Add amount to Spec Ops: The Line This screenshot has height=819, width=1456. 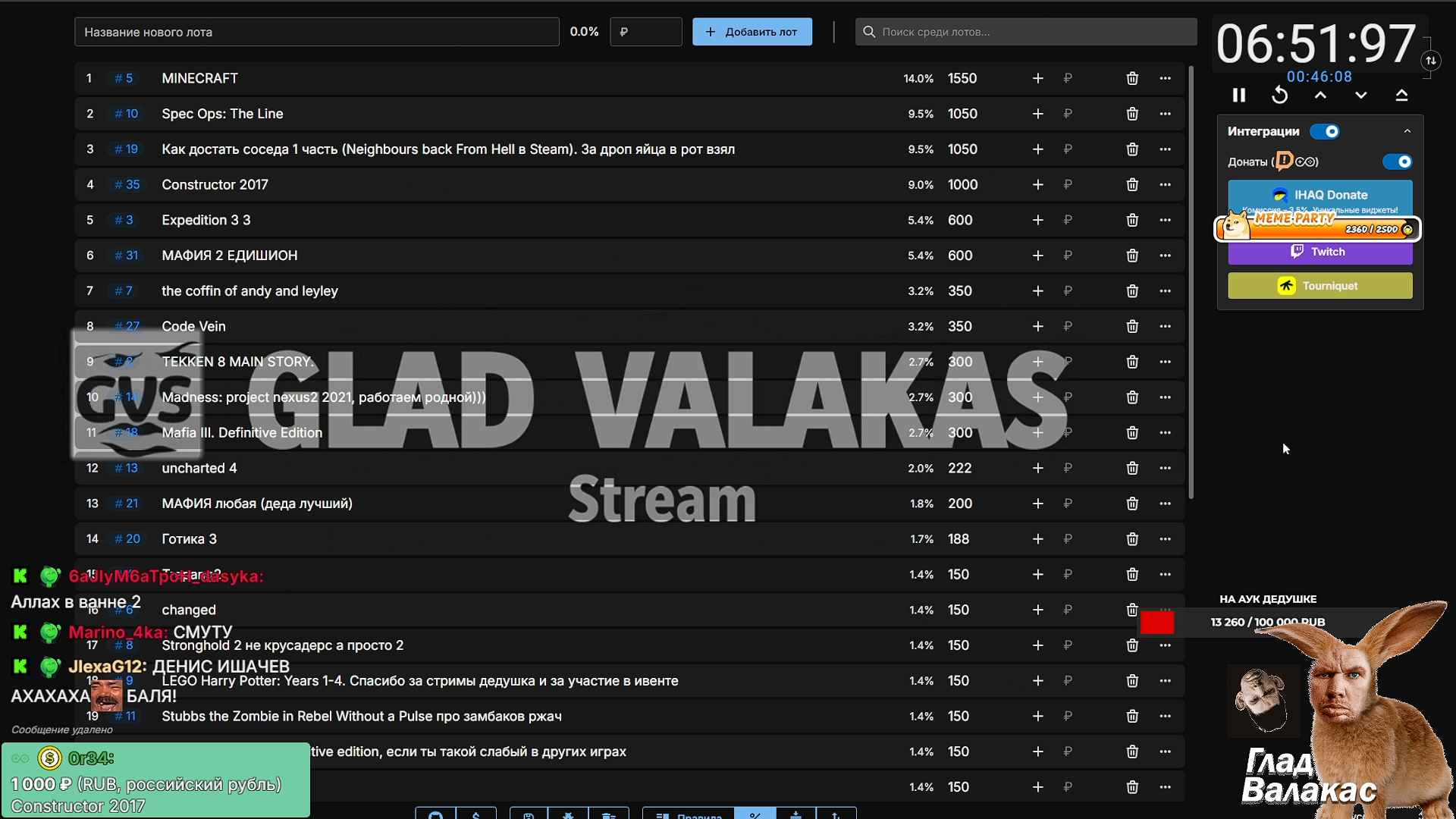1037,114
